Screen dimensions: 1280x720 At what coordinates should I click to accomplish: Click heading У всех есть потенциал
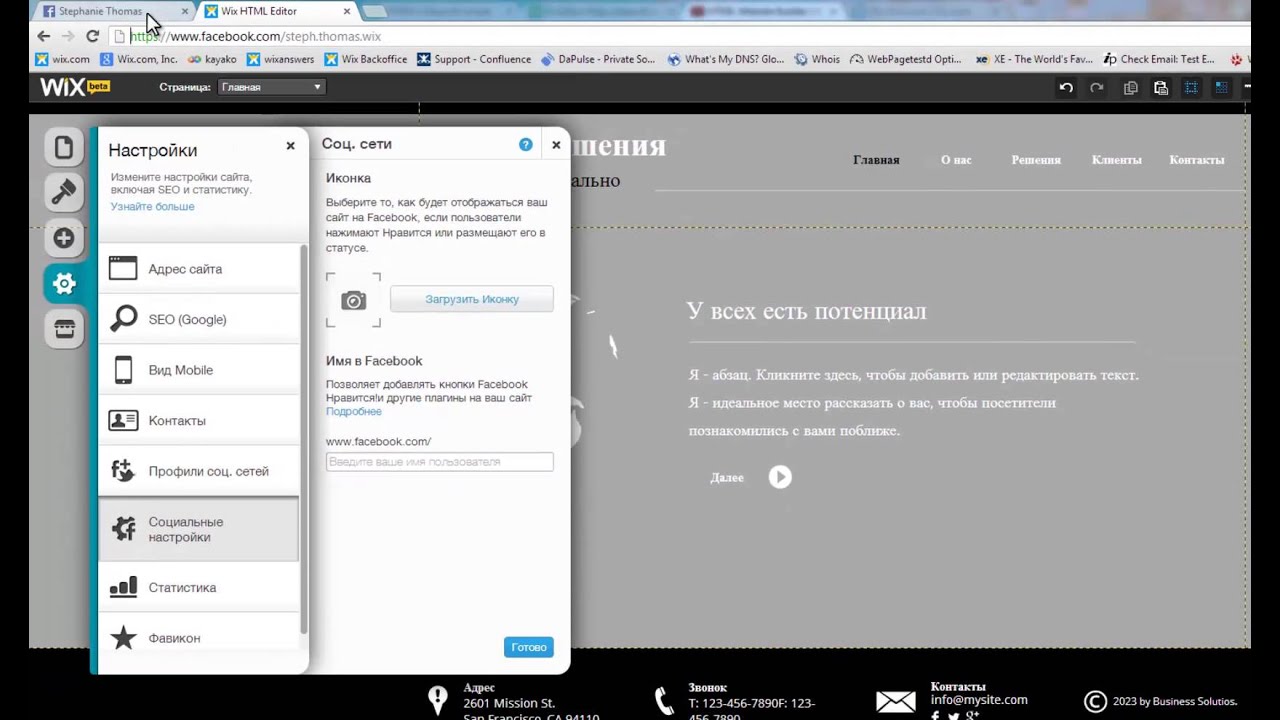(x=807, y=311)
